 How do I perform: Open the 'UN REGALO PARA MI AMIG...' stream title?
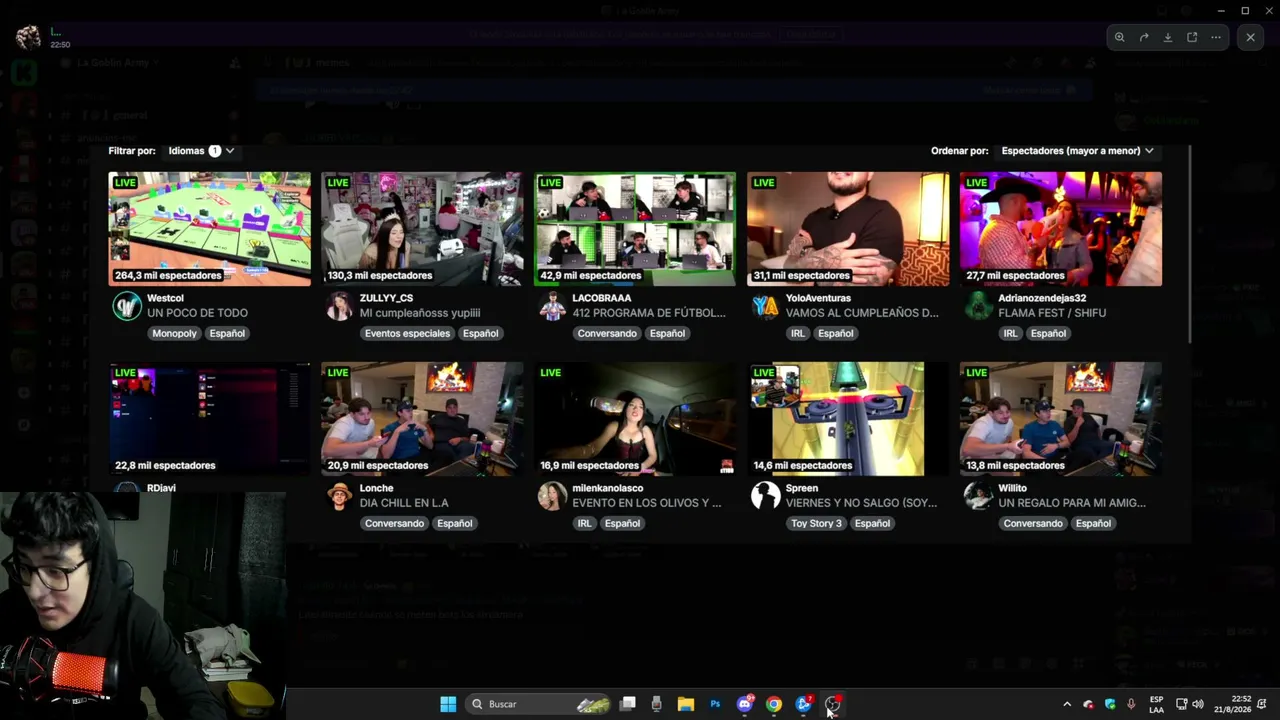1072,503
